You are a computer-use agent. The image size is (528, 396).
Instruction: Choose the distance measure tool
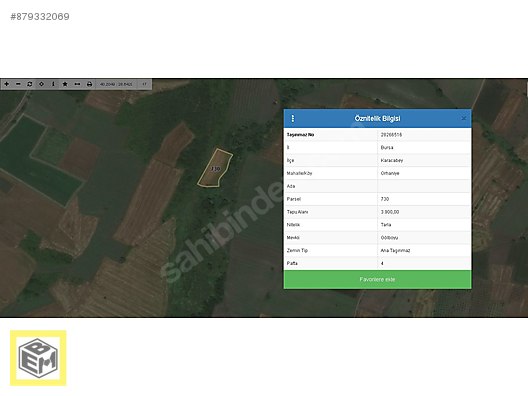click(77, 84)
